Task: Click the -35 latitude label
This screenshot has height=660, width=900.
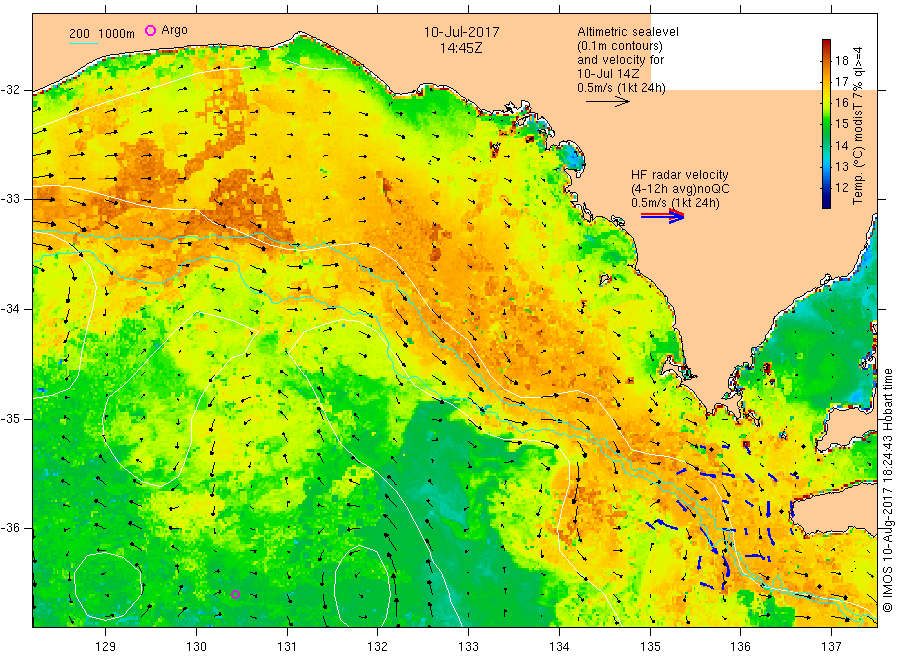Action: click(x=10, y=418)
